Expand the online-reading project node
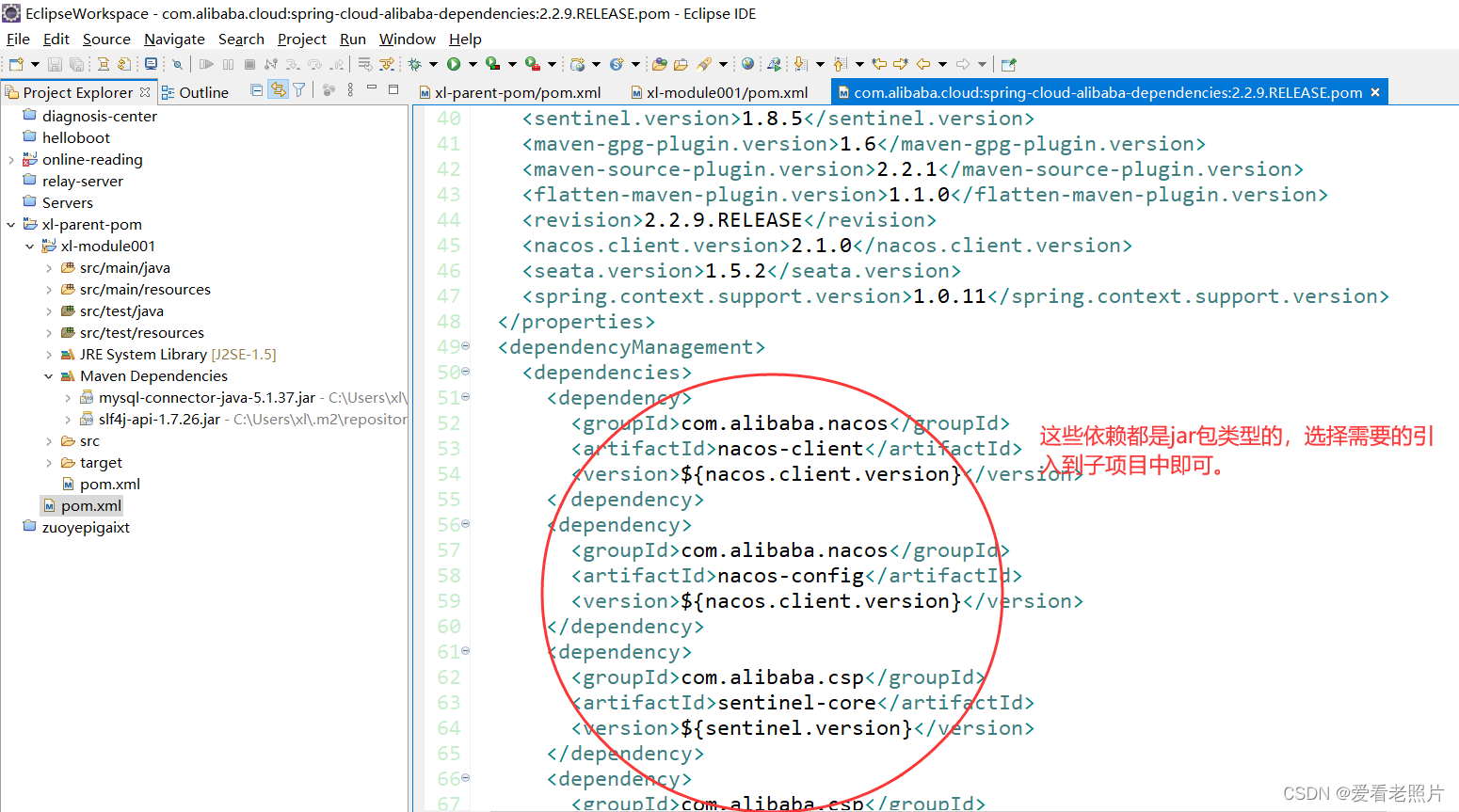Screen dimensions: 1459x812 pos(11,160)
